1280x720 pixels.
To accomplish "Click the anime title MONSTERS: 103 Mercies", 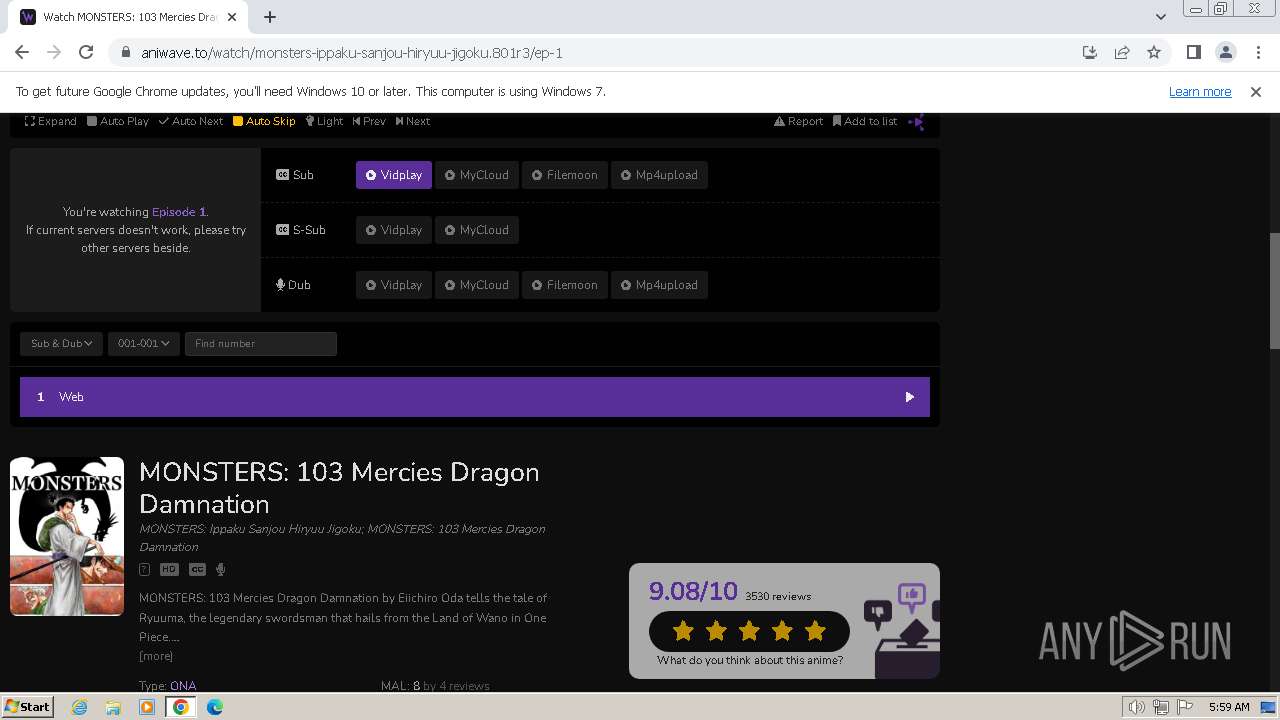I will coord(339,488).
